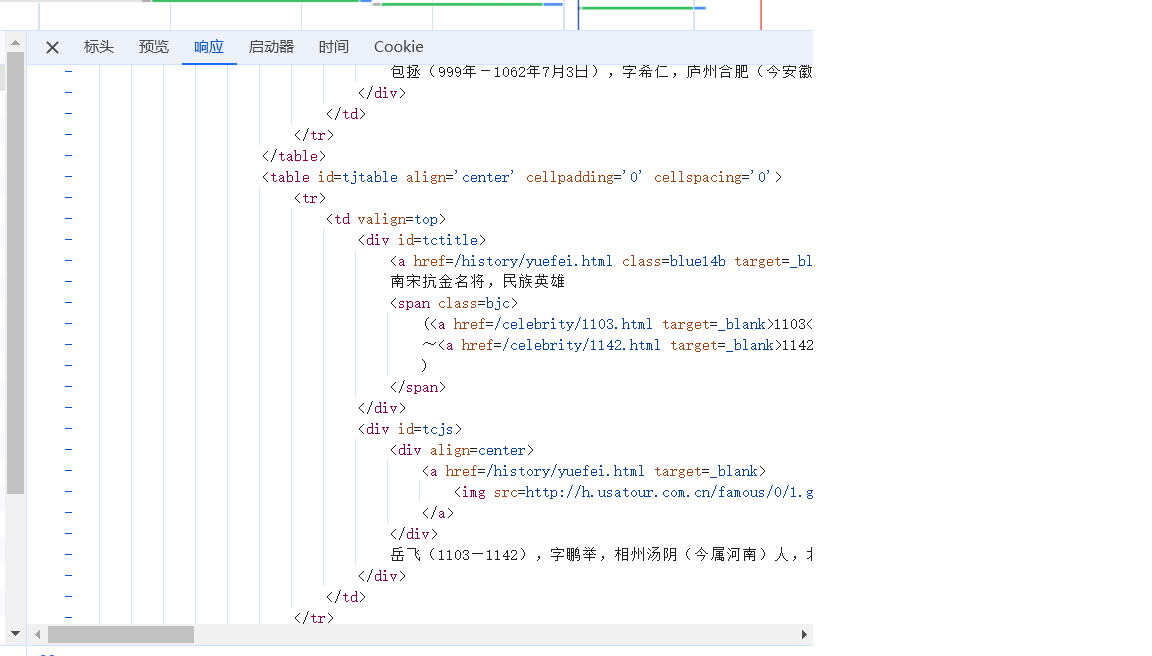Click the left pane's scroll-down arrow

click(x=14, y=633)
